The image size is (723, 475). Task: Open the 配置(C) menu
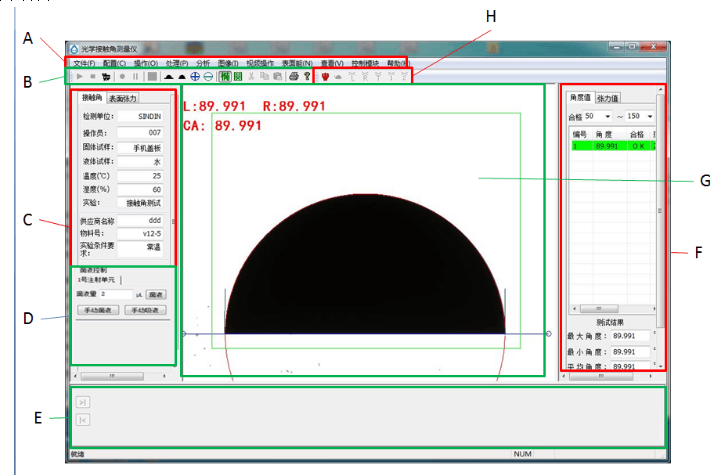(x=114, y=63)
